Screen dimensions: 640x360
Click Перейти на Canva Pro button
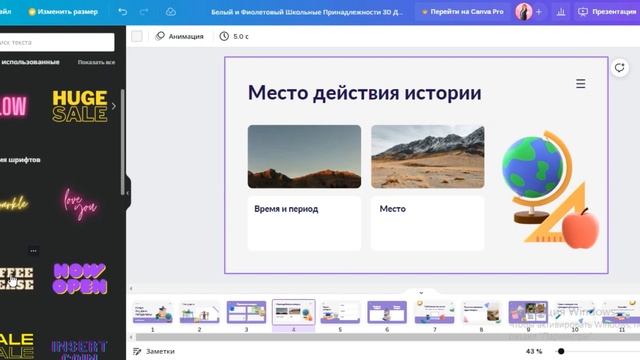pyautogui.click(x=462, y=12)
